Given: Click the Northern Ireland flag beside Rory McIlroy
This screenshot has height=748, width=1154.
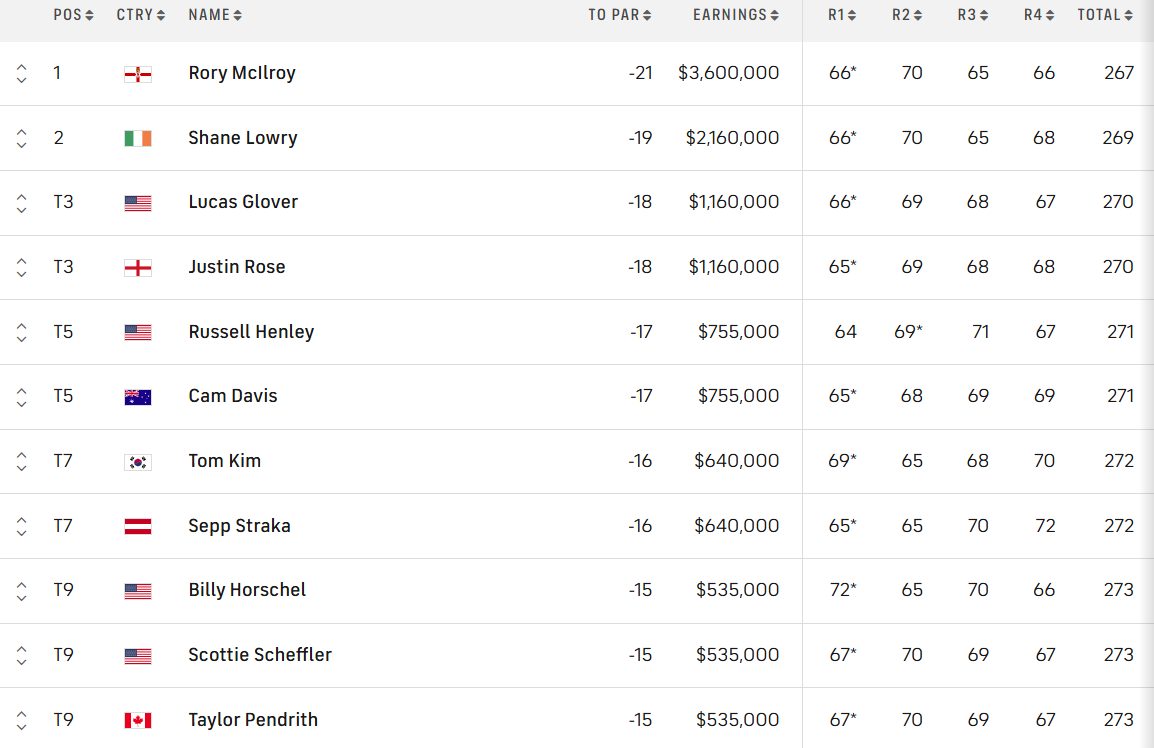Looking at the screenshot, I should tap(138, 74).
